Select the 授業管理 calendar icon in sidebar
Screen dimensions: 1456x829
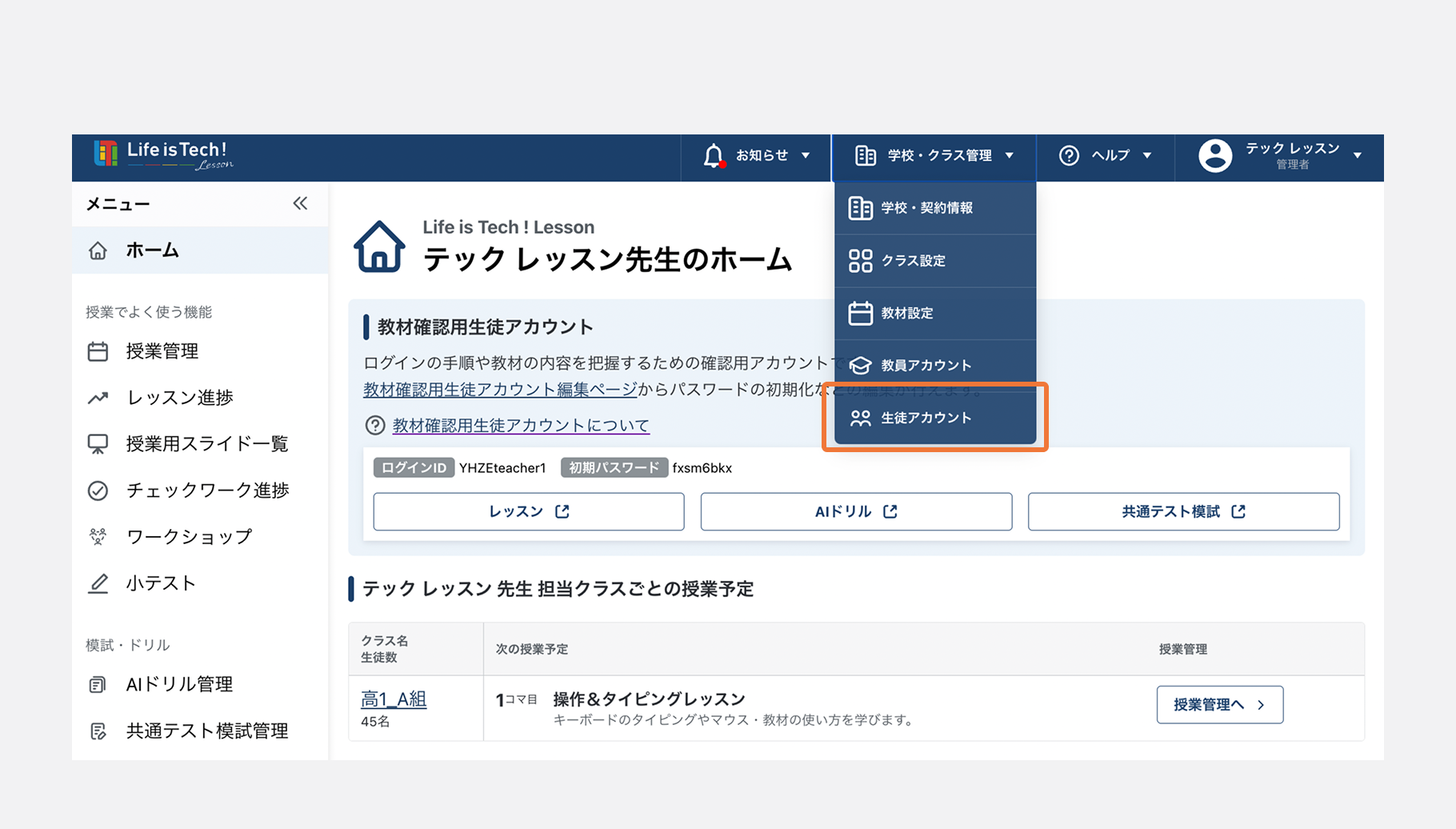coord(98,350)
